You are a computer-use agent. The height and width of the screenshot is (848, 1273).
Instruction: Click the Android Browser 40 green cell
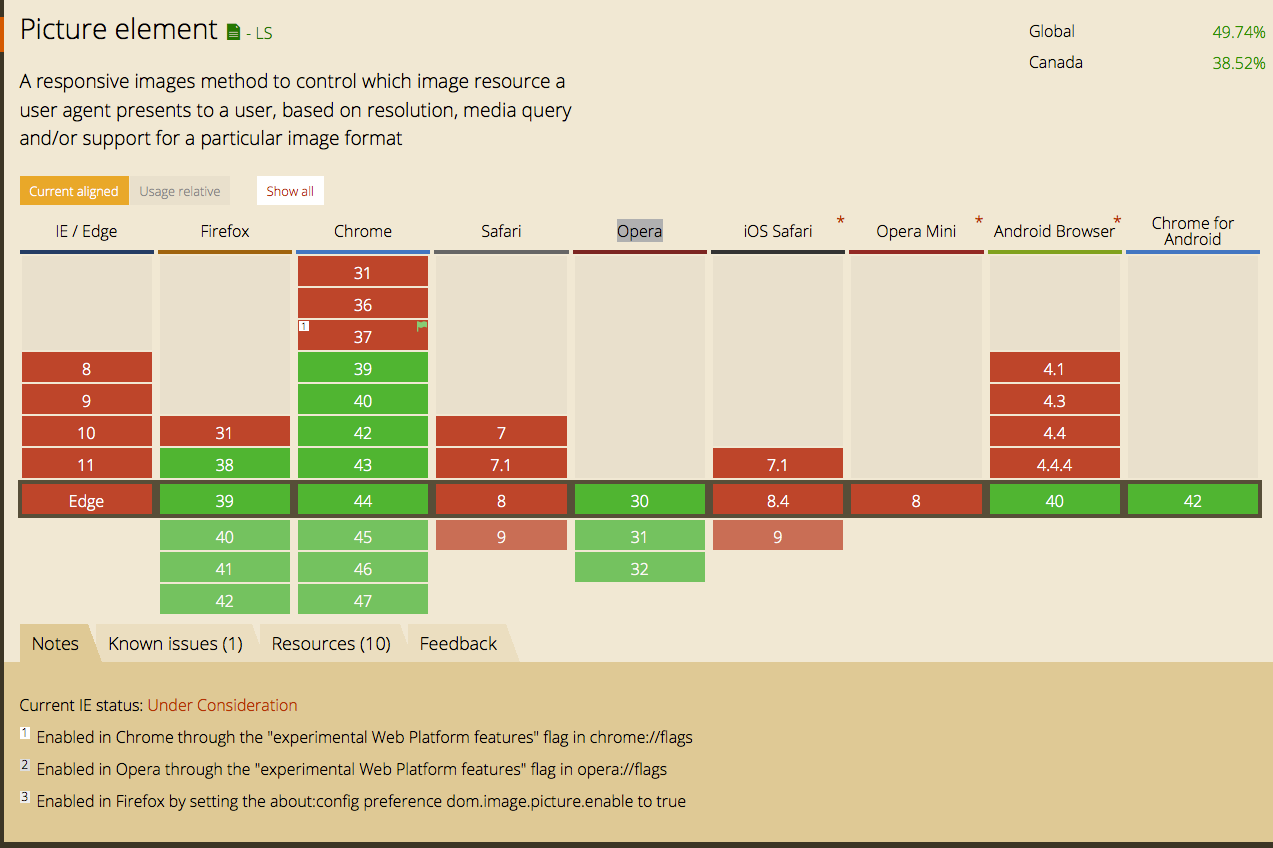tap(1055, 500)
